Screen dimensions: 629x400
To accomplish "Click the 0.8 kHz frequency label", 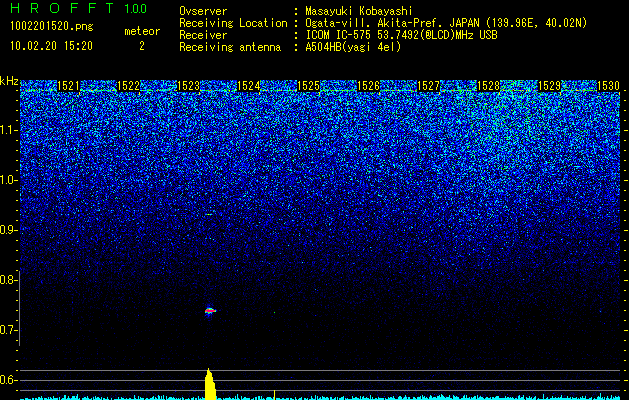I will click(x=7, y=280).
